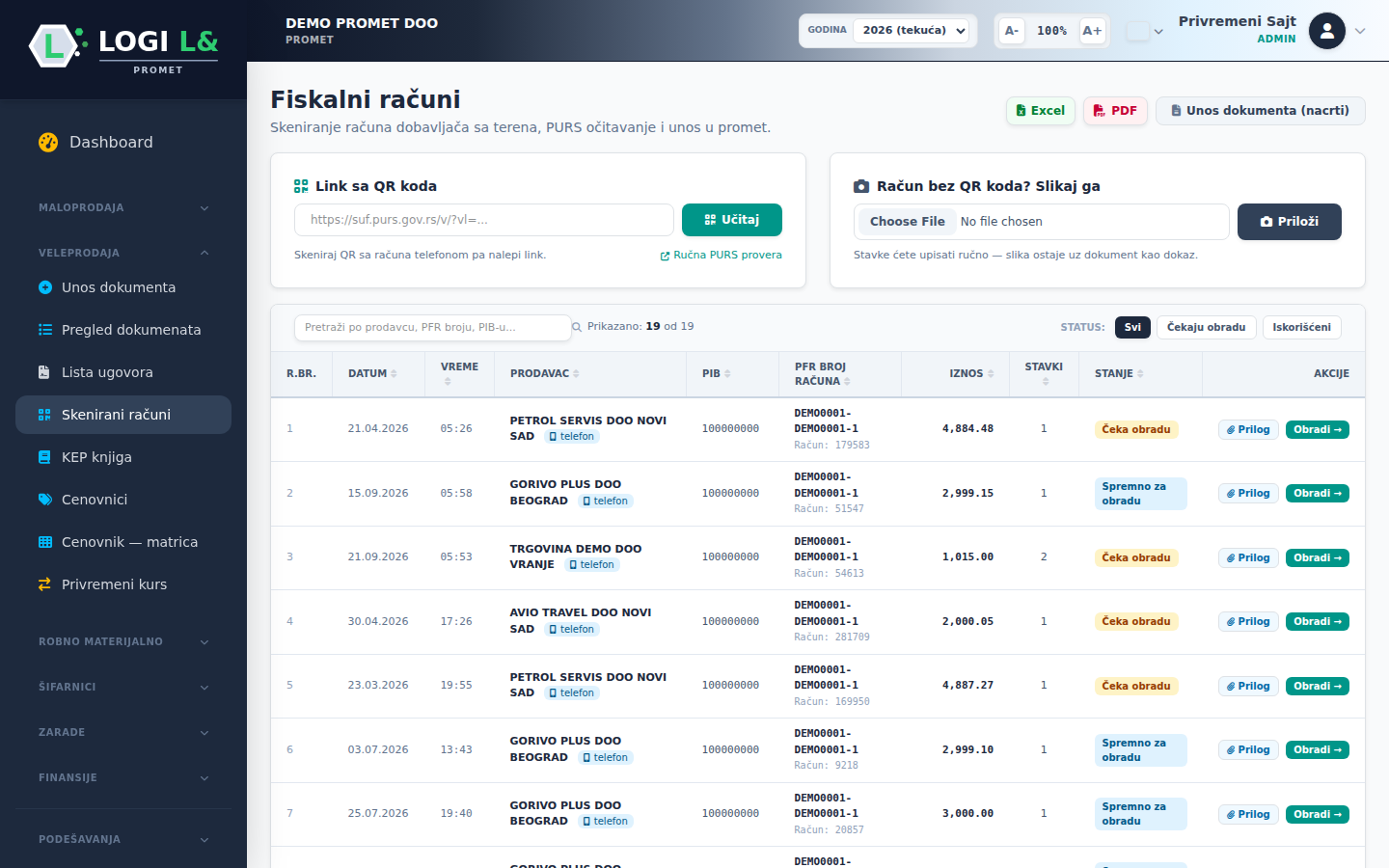Click telefon badge for TRGOVINA DEMO DOO VRANJE

[591, 565]
